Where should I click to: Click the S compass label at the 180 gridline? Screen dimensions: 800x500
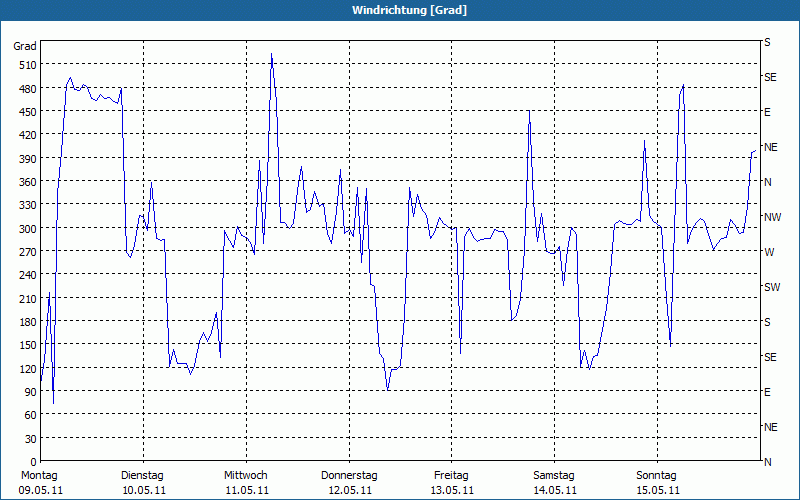click(767, 322)
